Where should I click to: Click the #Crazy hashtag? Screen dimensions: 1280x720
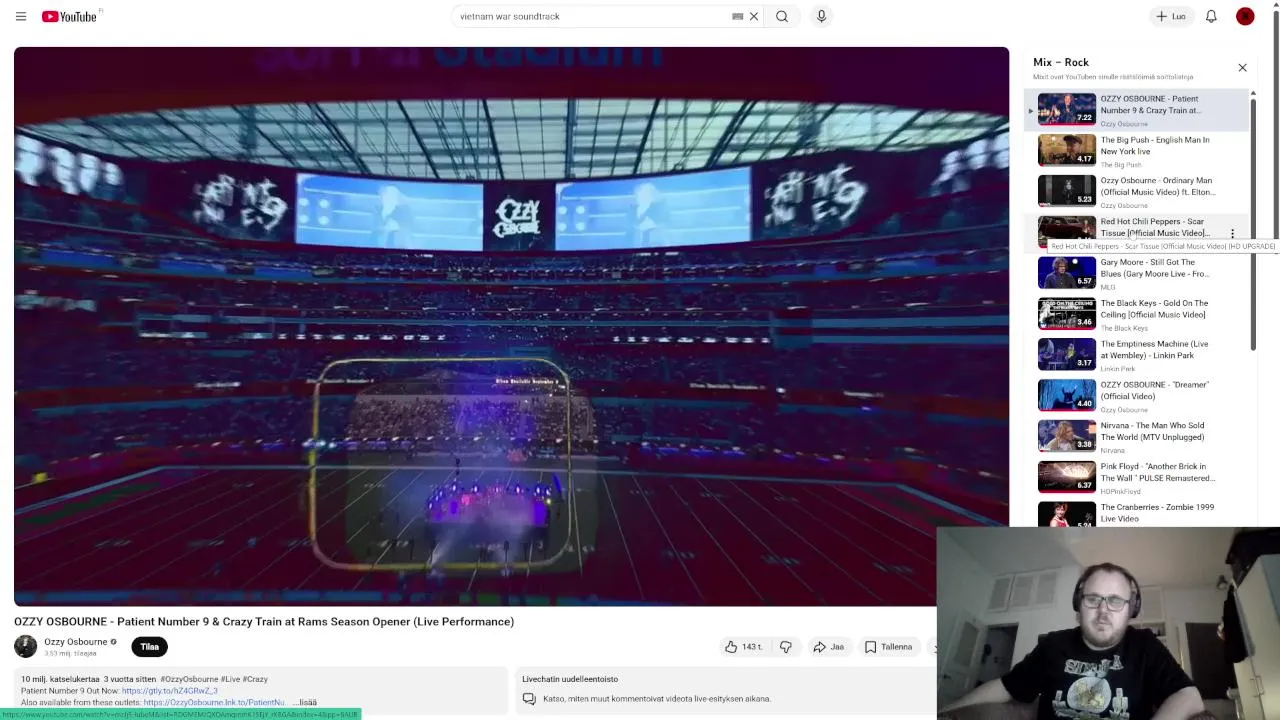tap(255, 679)
